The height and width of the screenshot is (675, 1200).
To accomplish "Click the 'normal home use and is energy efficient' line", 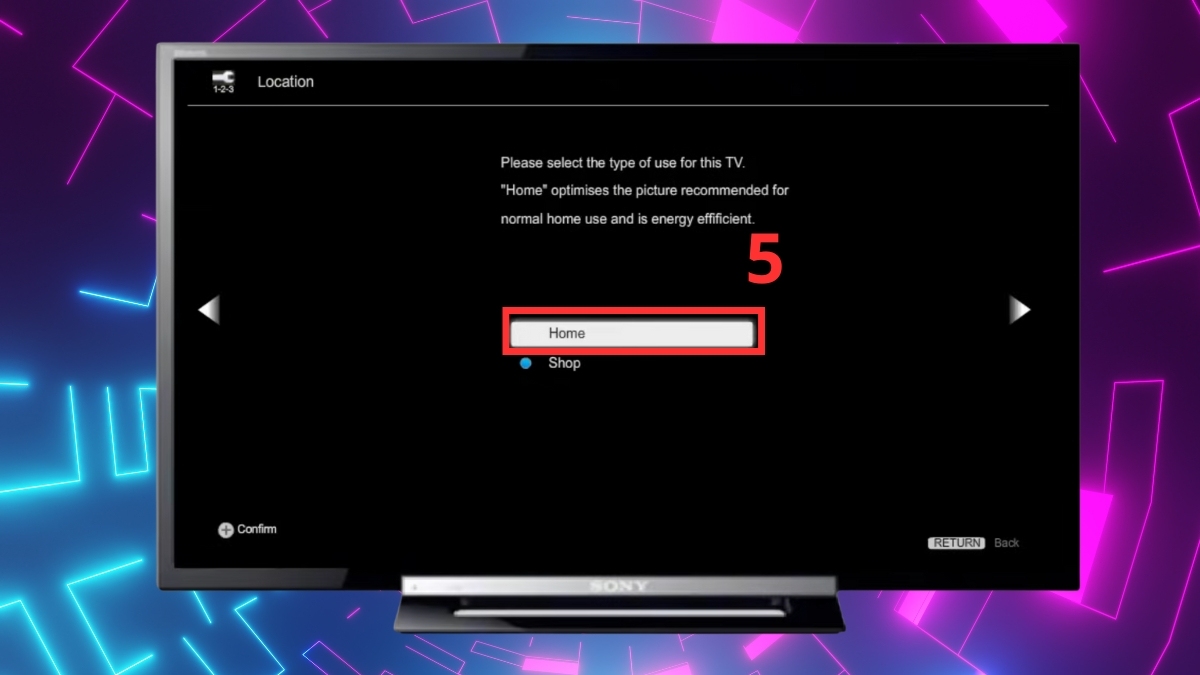I will click(629, 218).
